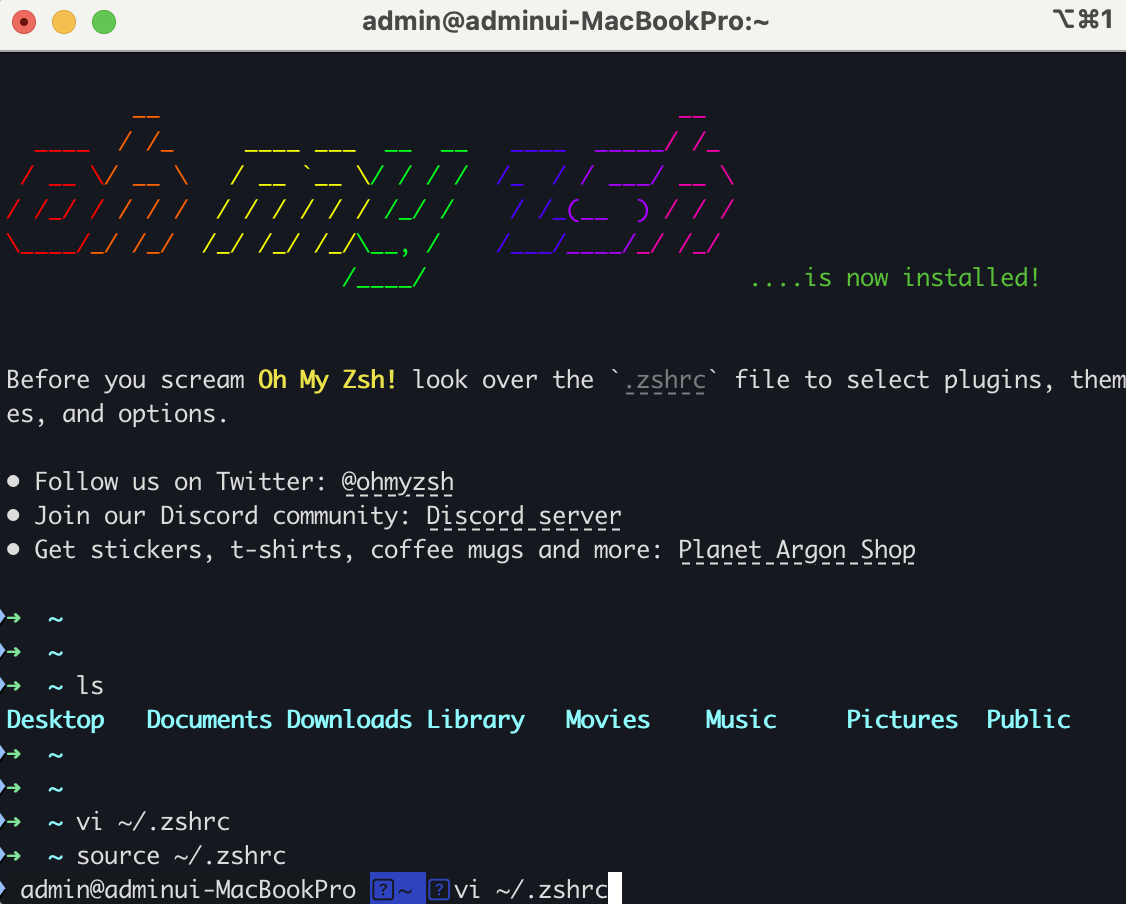1126x904 pixels.
Task: Select the Public folder name in the ls output
Action: pyautogui.click(x=1028, y=720)
